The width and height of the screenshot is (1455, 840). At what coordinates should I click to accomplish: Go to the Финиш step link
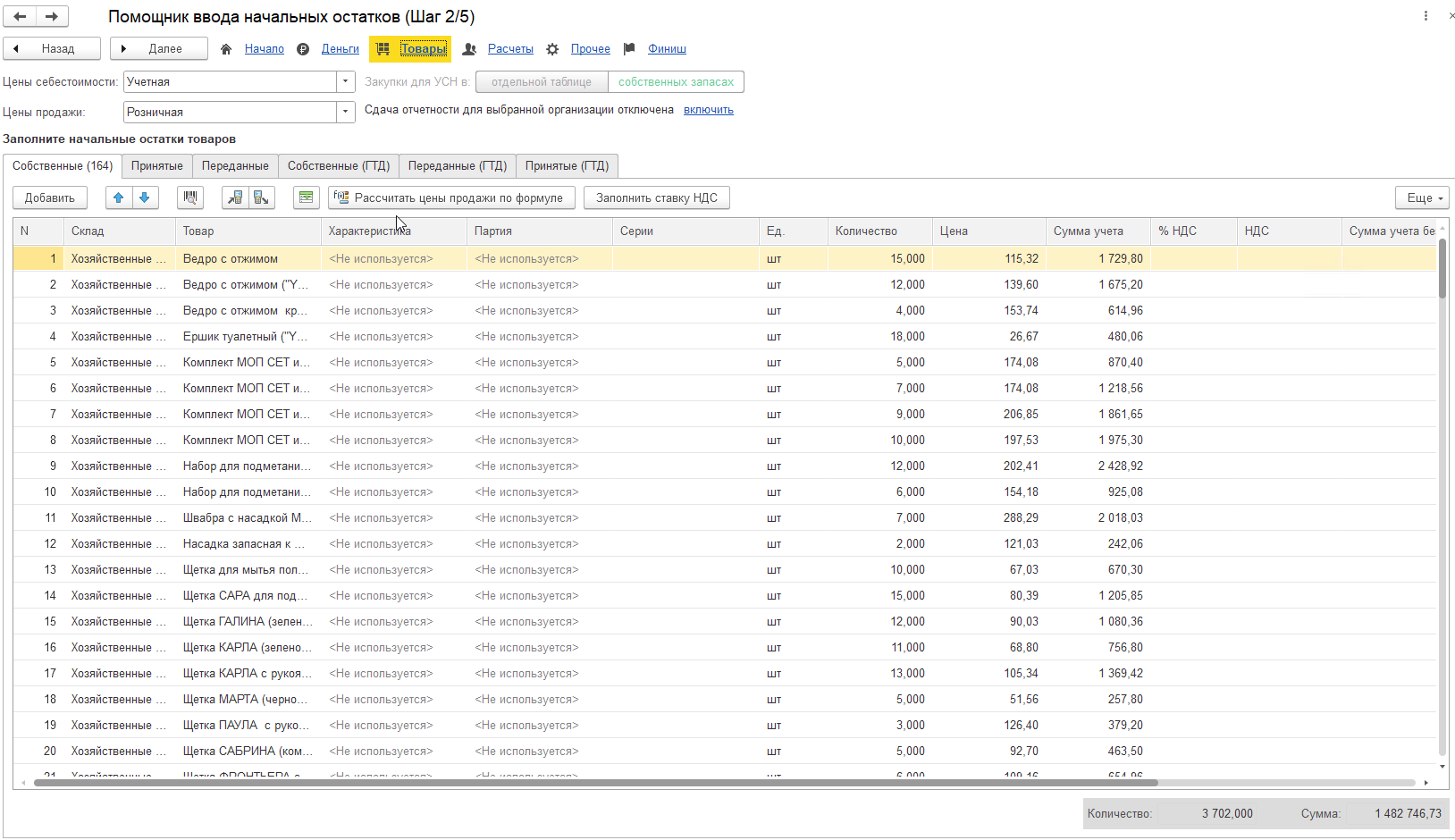tap(667, 49)
